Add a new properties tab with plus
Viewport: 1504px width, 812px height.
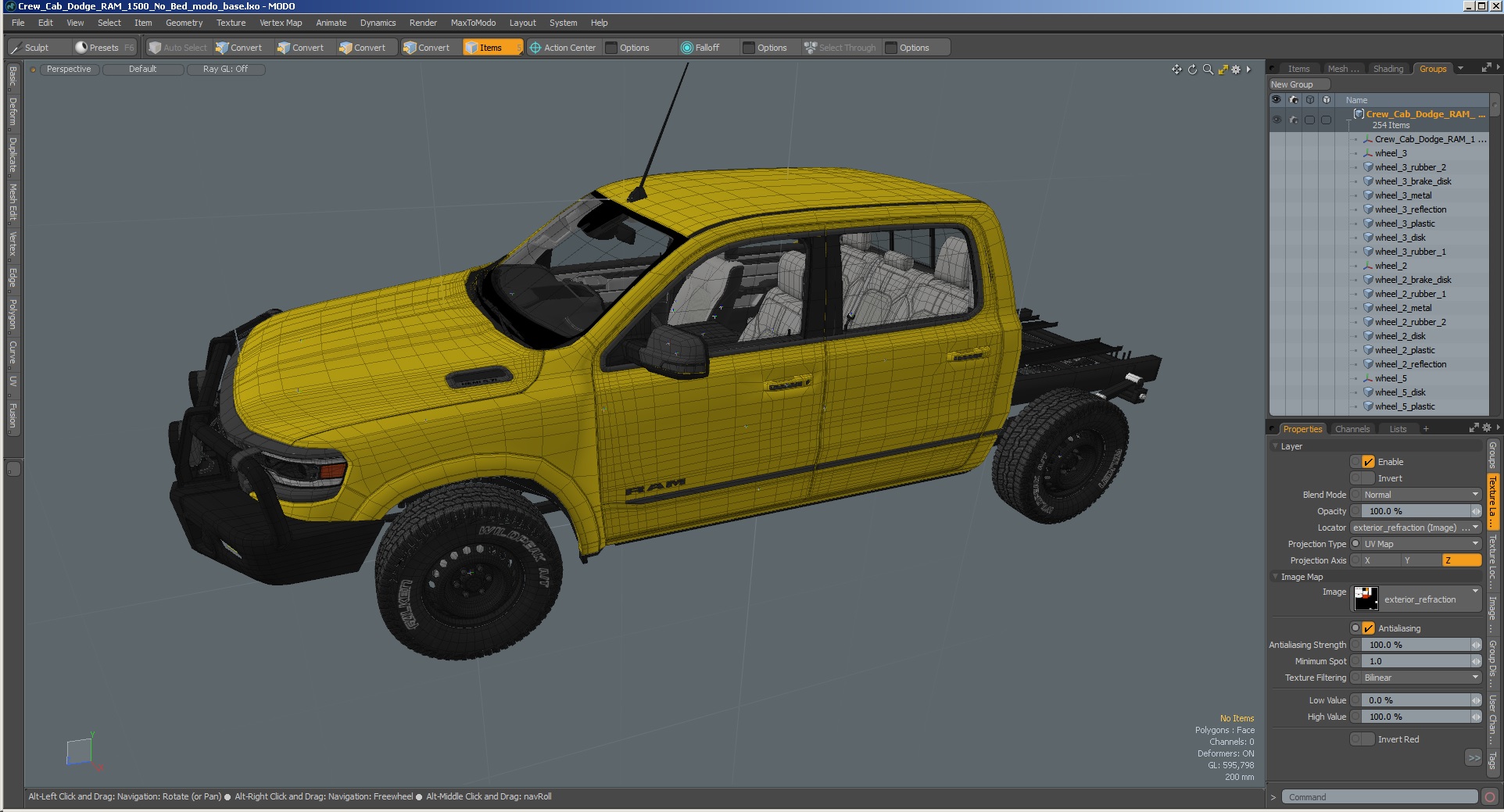(x=1426, y=429)
